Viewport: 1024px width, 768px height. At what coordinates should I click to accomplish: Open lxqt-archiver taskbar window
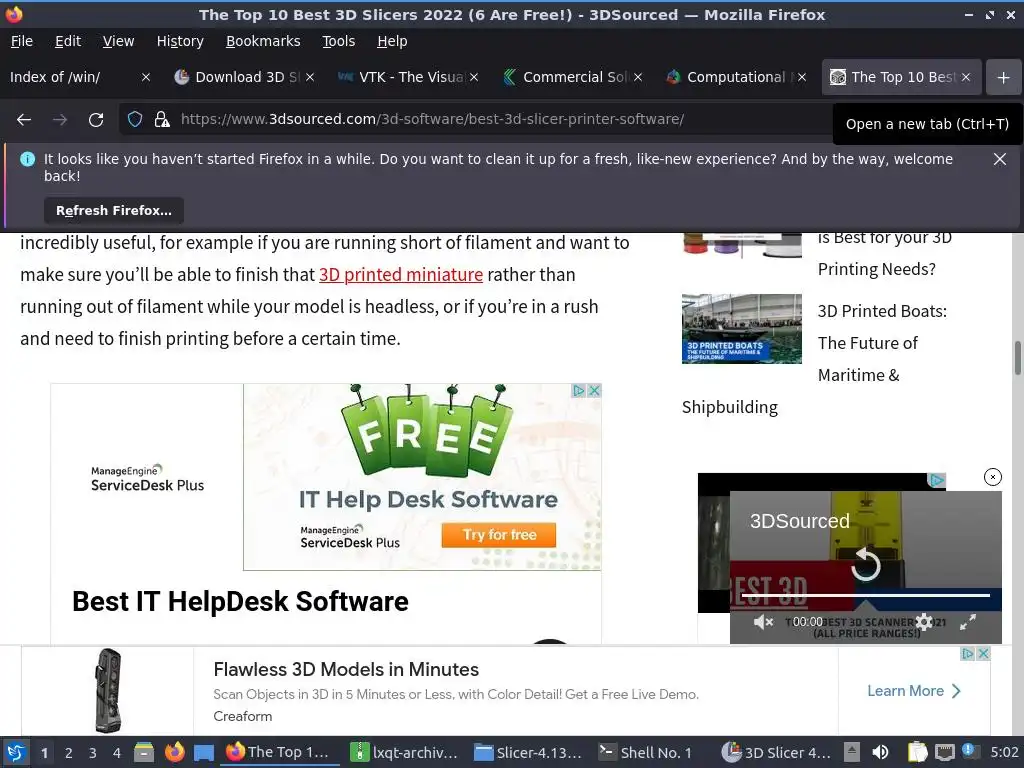[x=404, y=752]
